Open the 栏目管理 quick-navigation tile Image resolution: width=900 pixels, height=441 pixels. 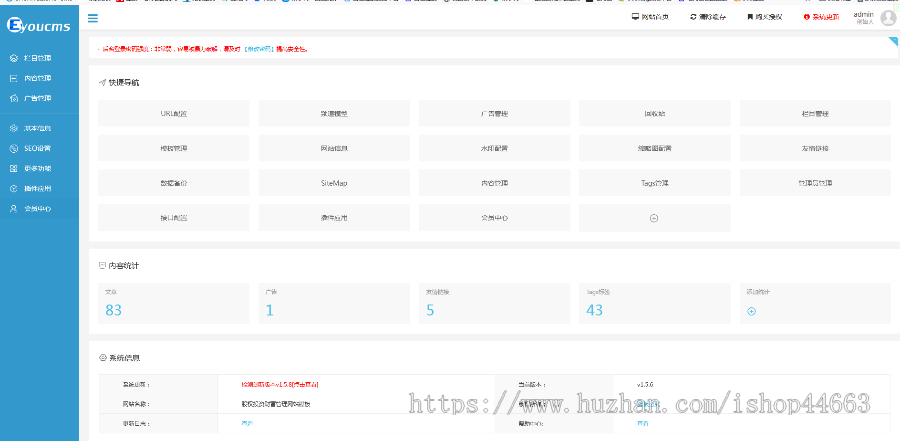(x=815, y=113)
